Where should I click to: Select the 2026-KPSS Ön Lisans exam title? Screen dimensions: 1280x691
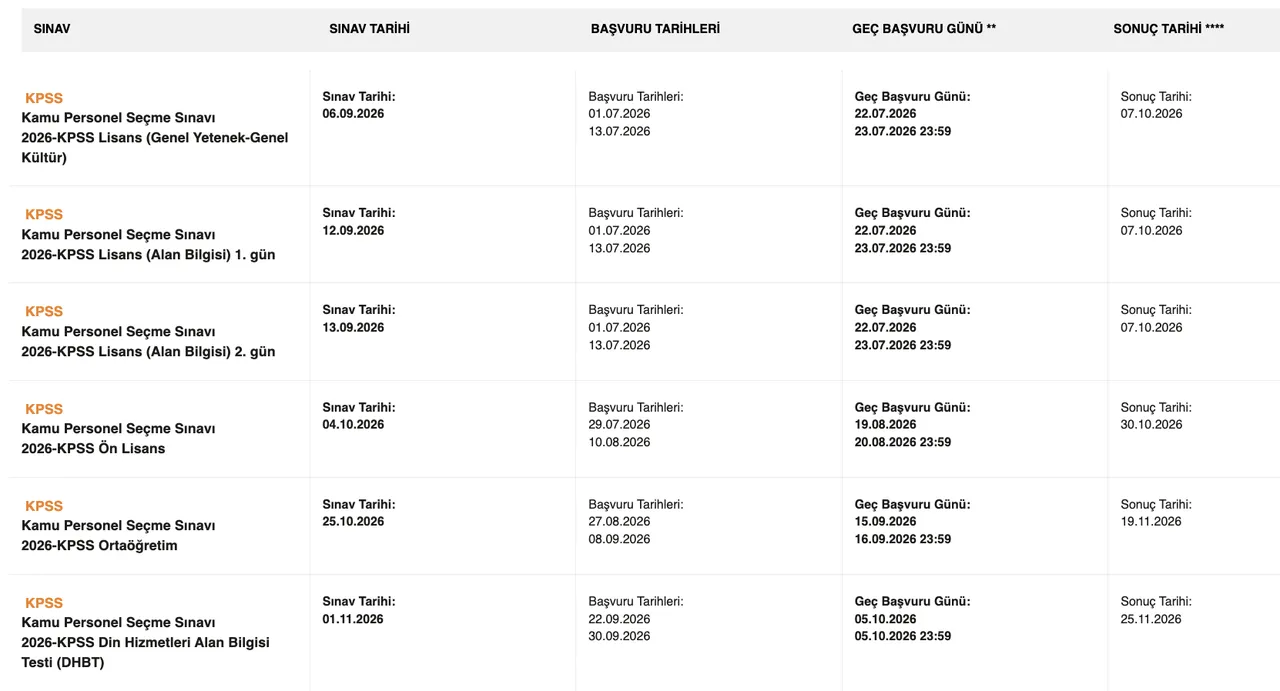click(93, 448)
